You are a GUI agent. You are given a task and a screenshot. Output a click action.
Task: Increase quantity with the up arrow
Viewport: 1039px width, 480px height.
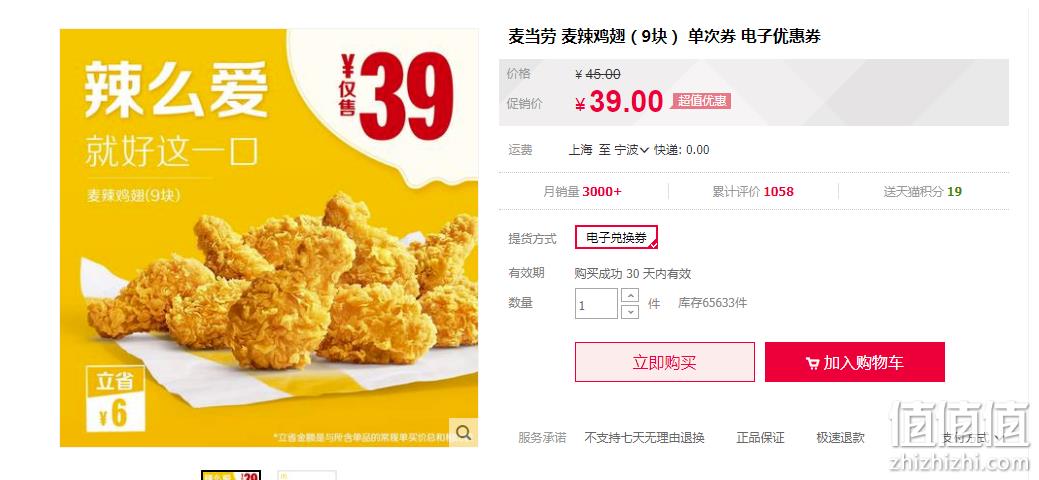630,296
